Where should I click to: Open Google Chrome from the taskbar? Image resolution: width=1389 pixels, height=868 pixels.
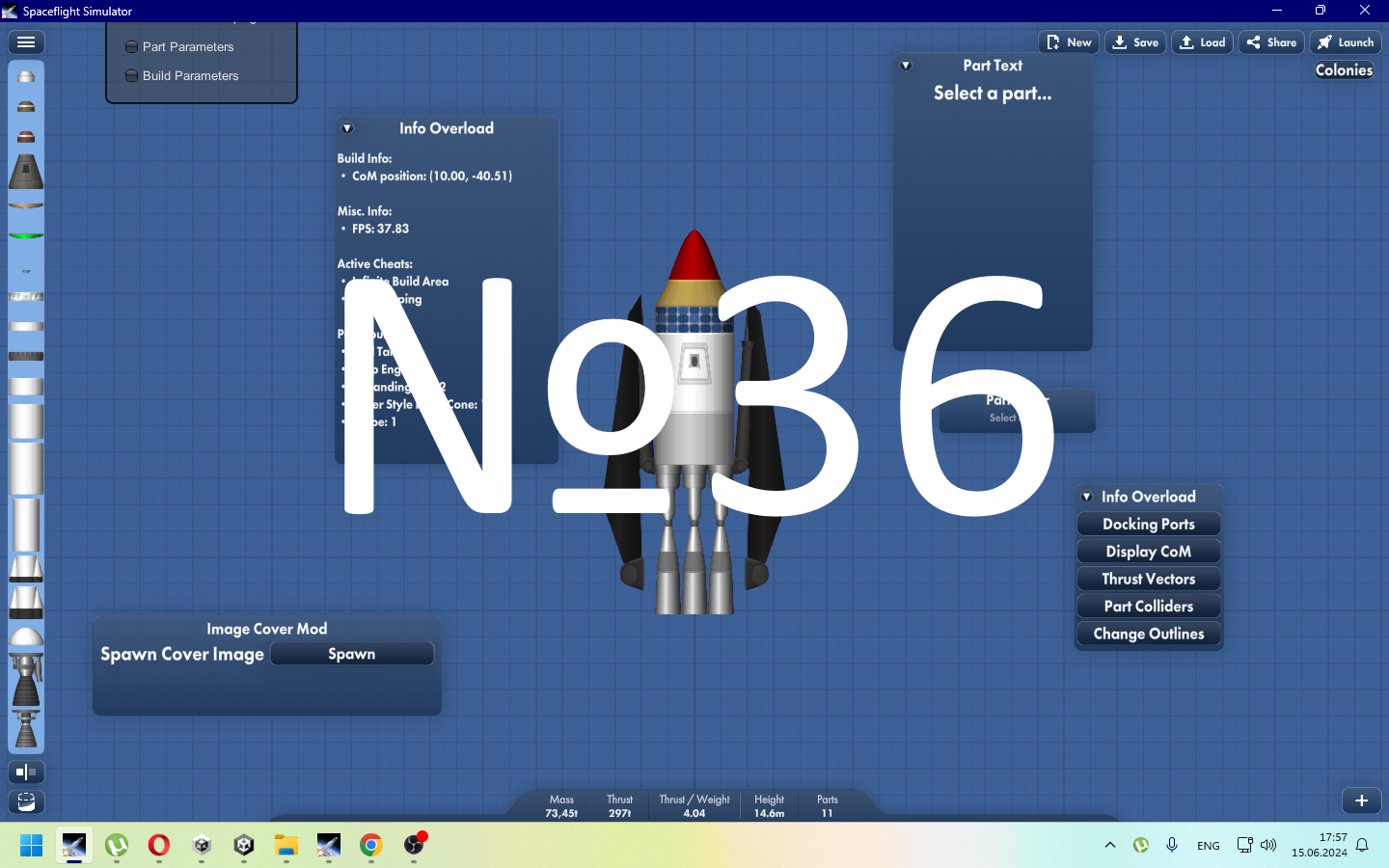(371, 846)
